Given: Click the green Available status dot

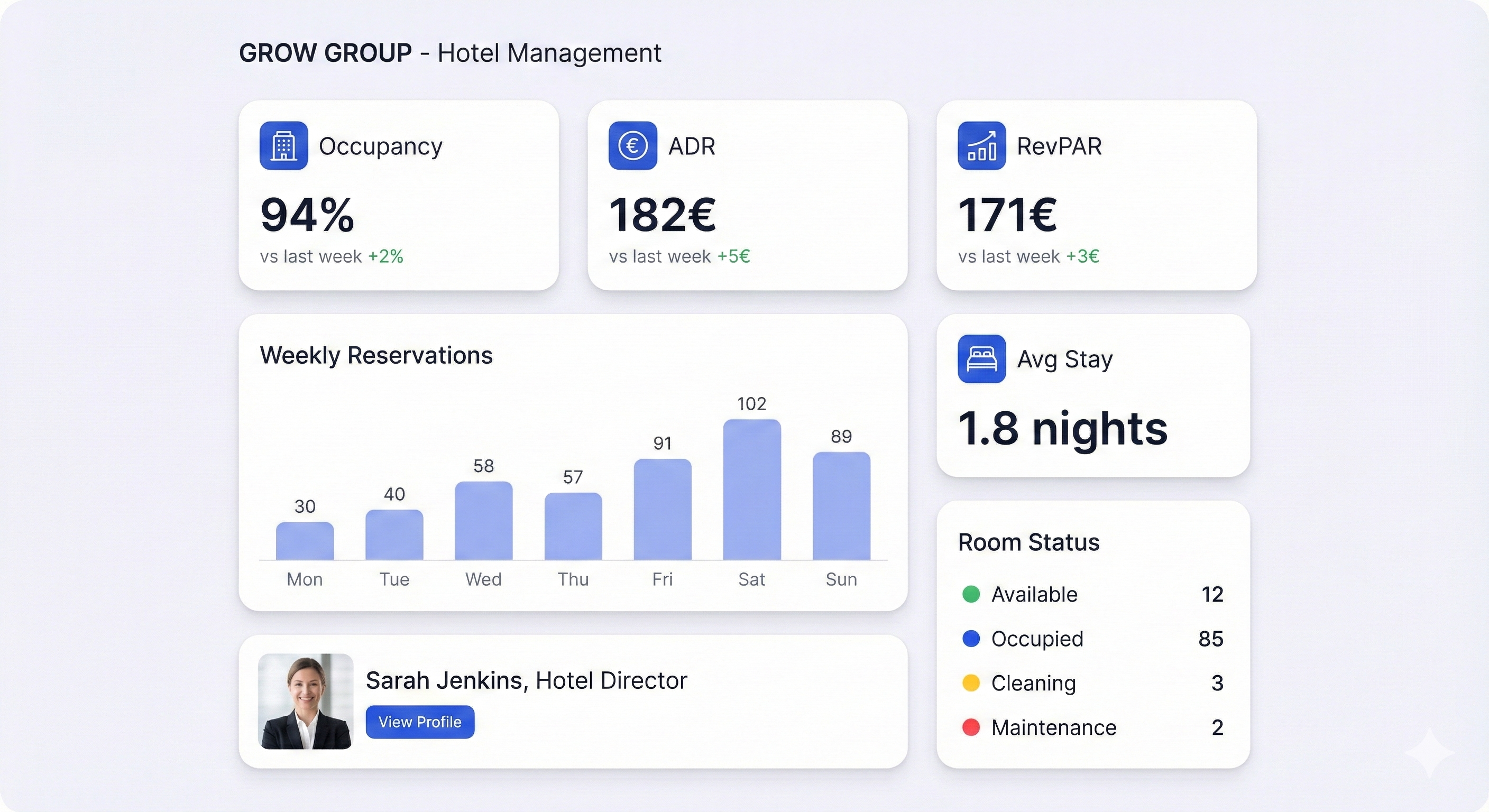Looking at the screenshot, I should 971,594.
